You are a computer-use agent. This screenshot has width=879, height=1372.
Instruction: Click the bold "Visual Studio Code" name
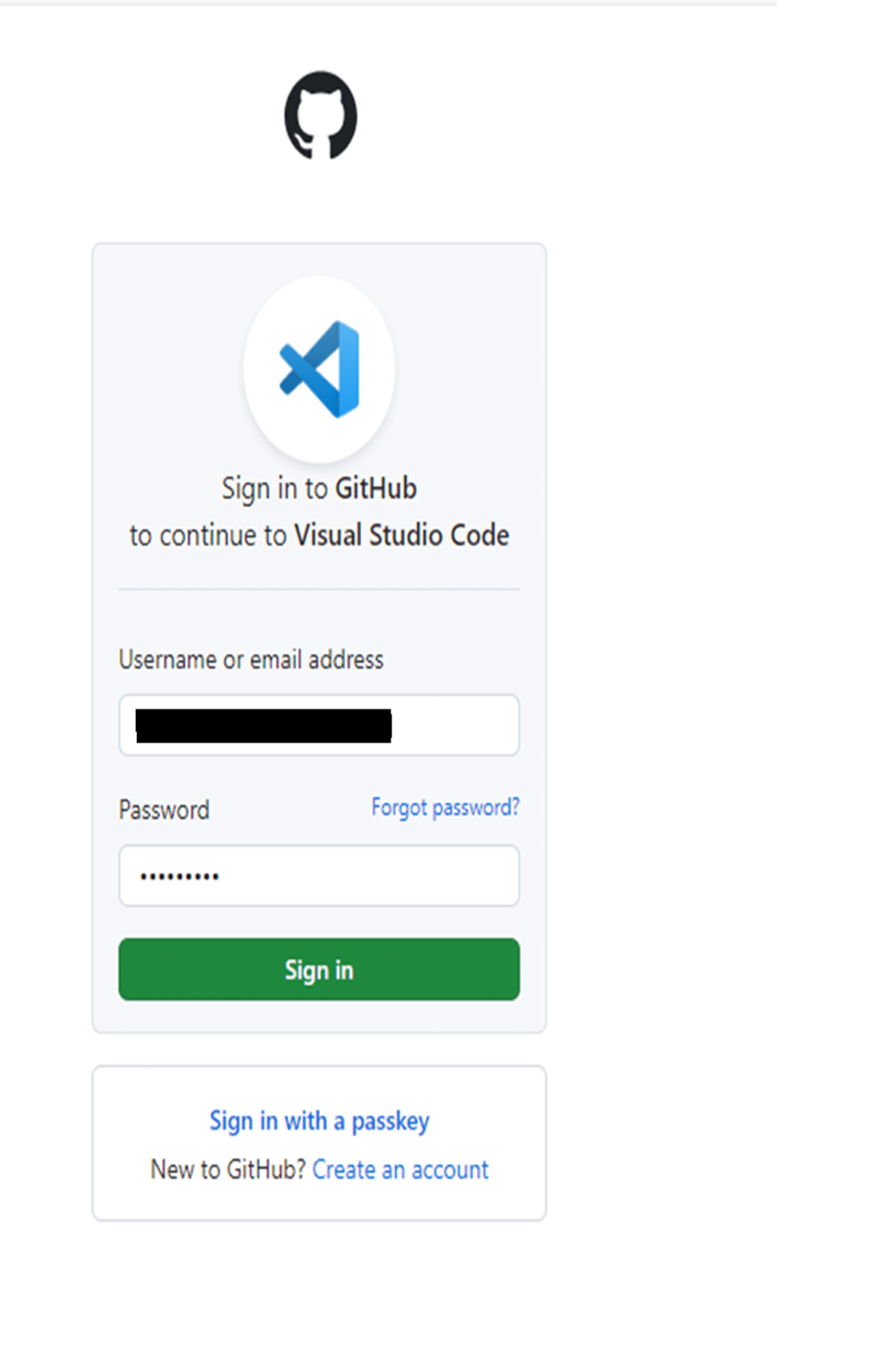tap(402, 536)
